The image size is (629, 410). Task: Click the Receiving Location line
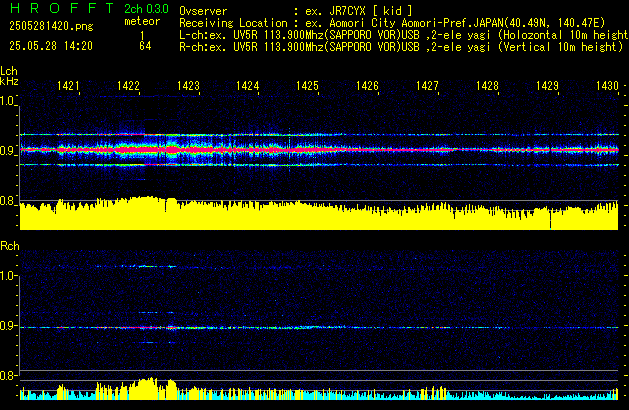click(x=392, y=23)
